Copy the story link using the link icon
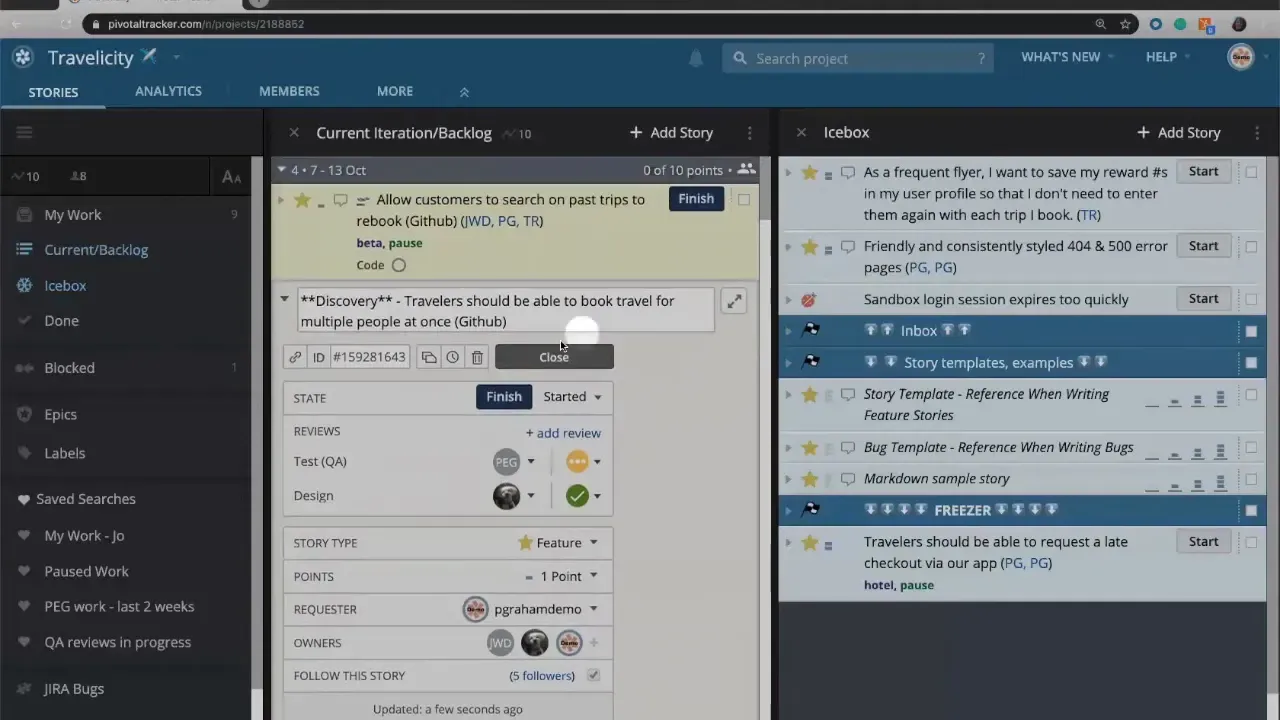This screenshot has height=720, width=1280. [x=295, y=357]
